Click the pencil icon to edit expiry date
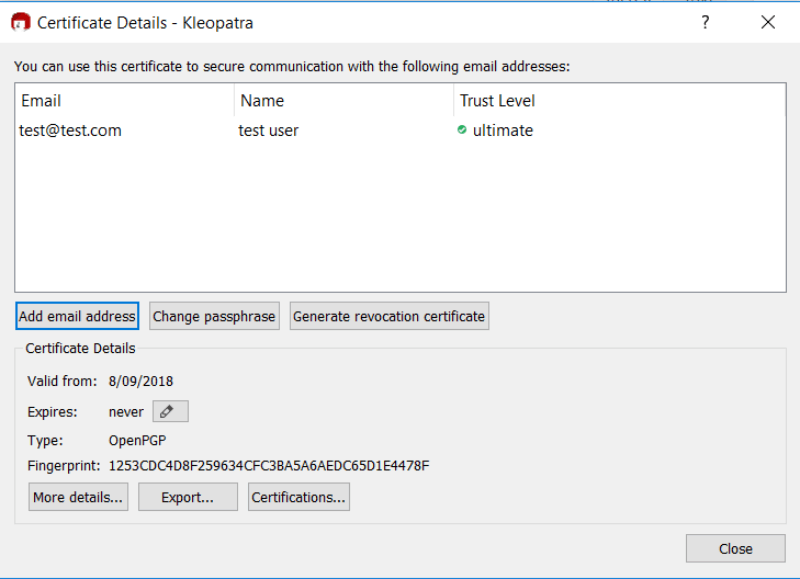Viewport: 800px width, 579px height. (x=169, y=411)
